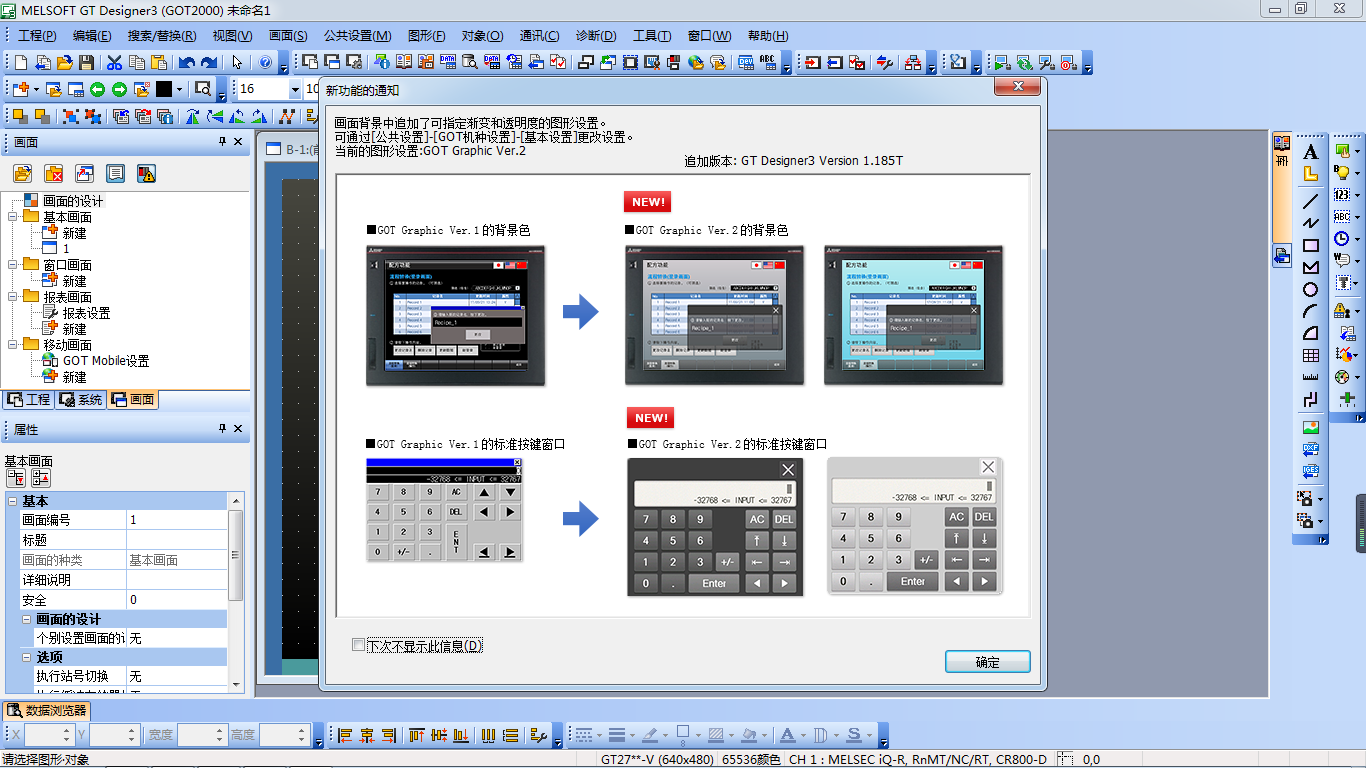Screen dimensions: 1366x768
Task: Collapse the 移动画面 tree node
Action: coord(13,345)
